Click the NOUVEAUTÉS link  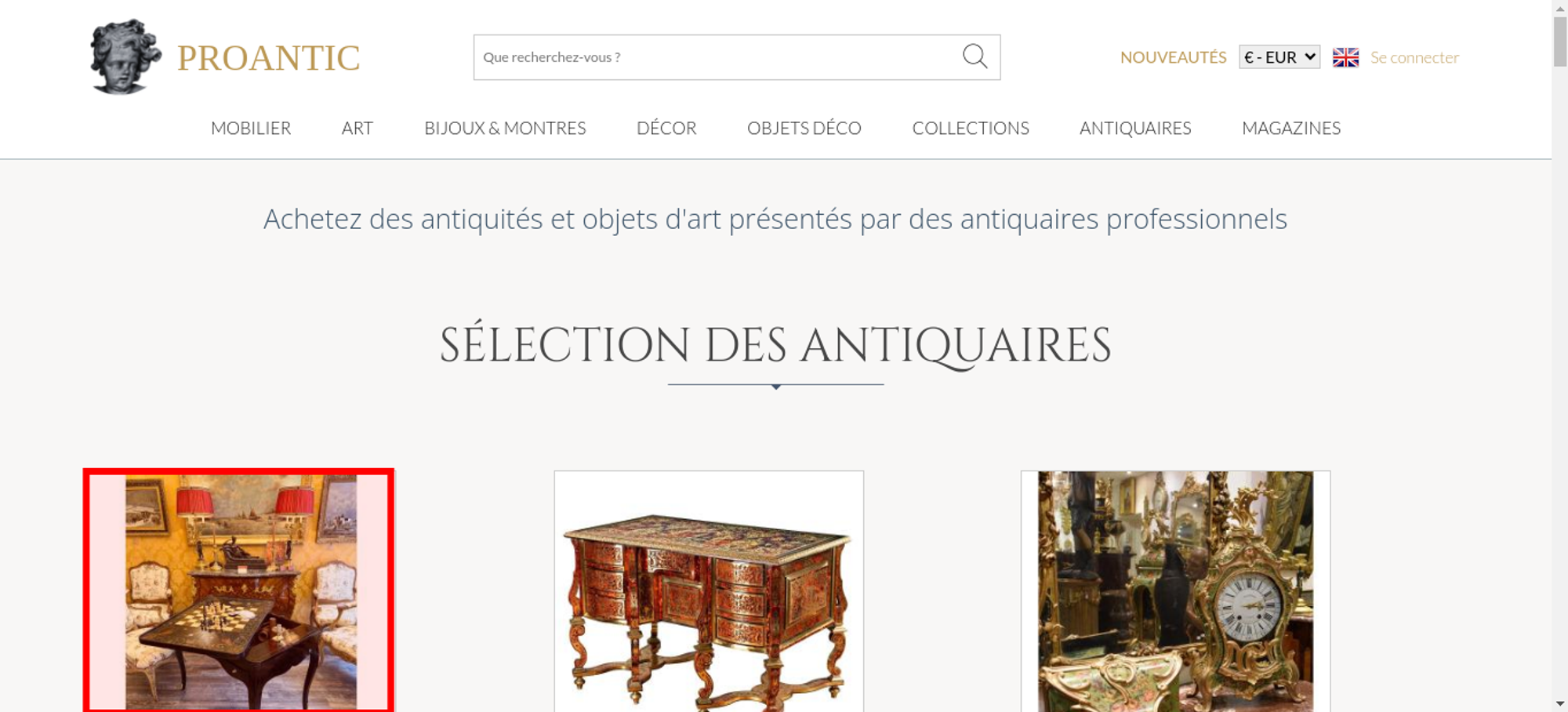pos(1173,57)
